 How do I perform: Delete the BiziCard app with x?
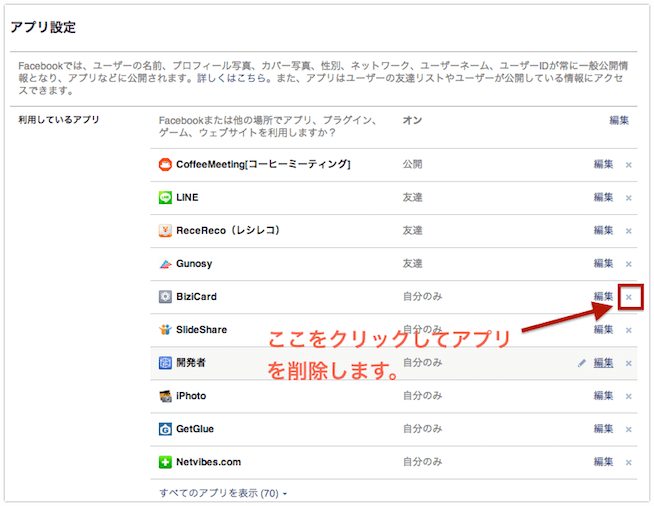629,297
